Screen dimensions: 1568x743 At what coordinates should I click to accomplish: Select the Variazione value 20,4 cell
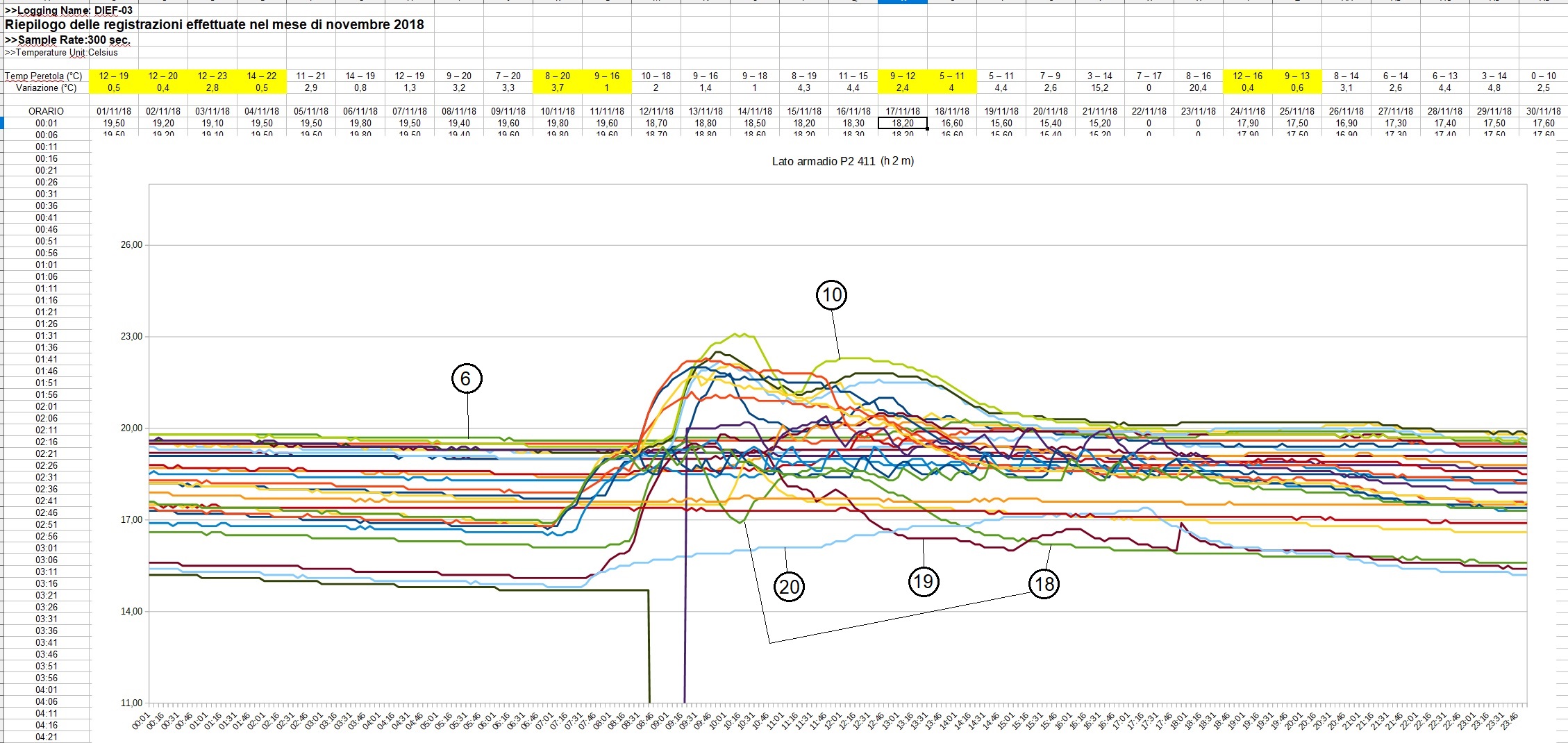1198,88
